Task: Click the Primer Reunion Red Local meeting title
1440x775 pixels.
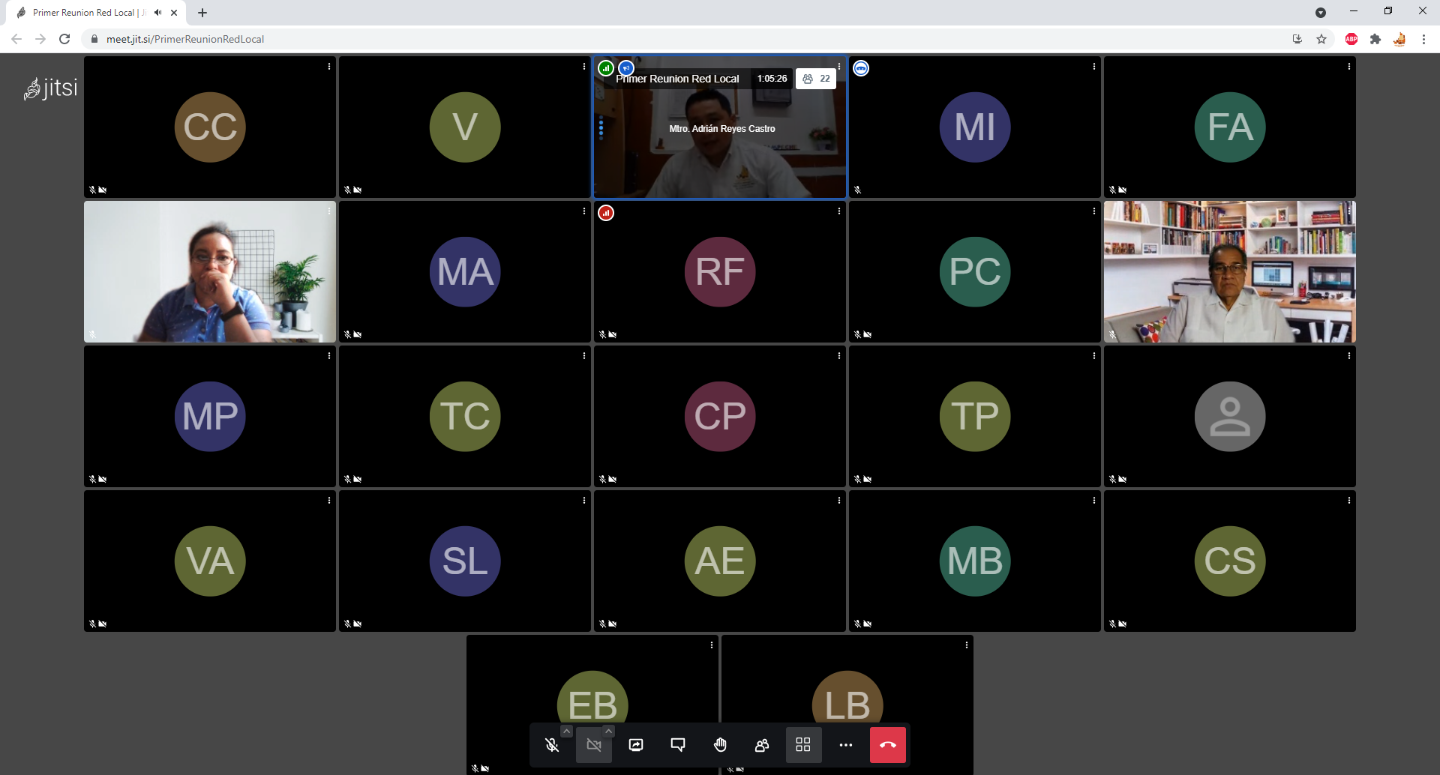Action: [678, 78]
